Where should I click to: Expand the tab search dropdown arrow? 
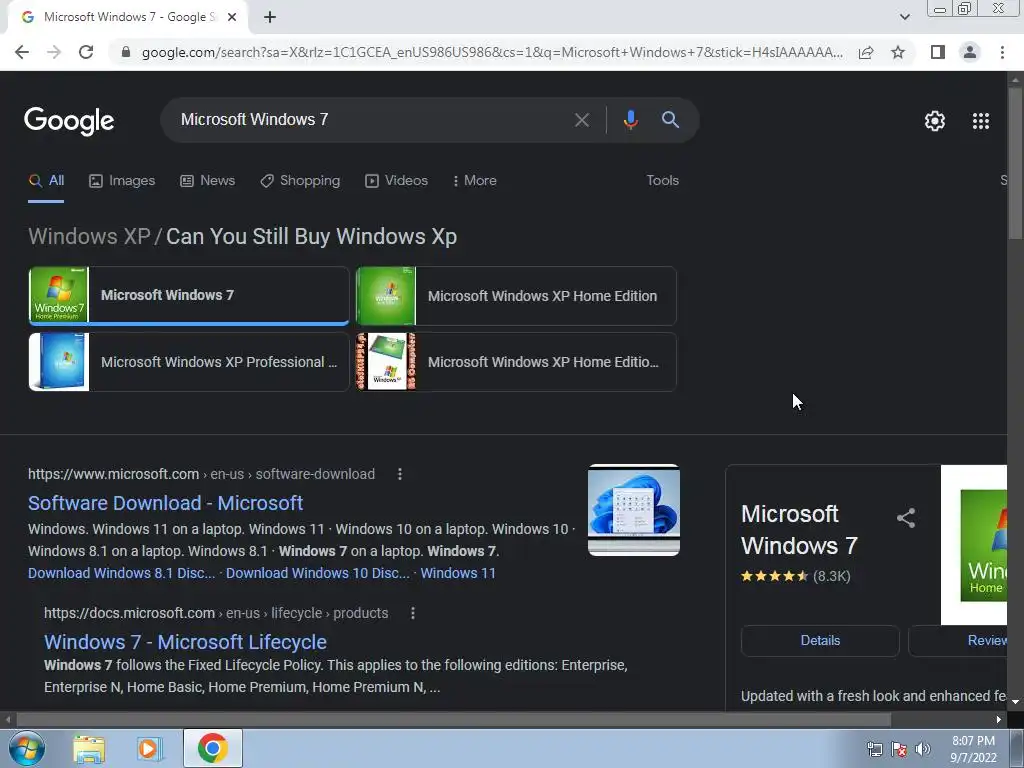(x=904, y=17)
